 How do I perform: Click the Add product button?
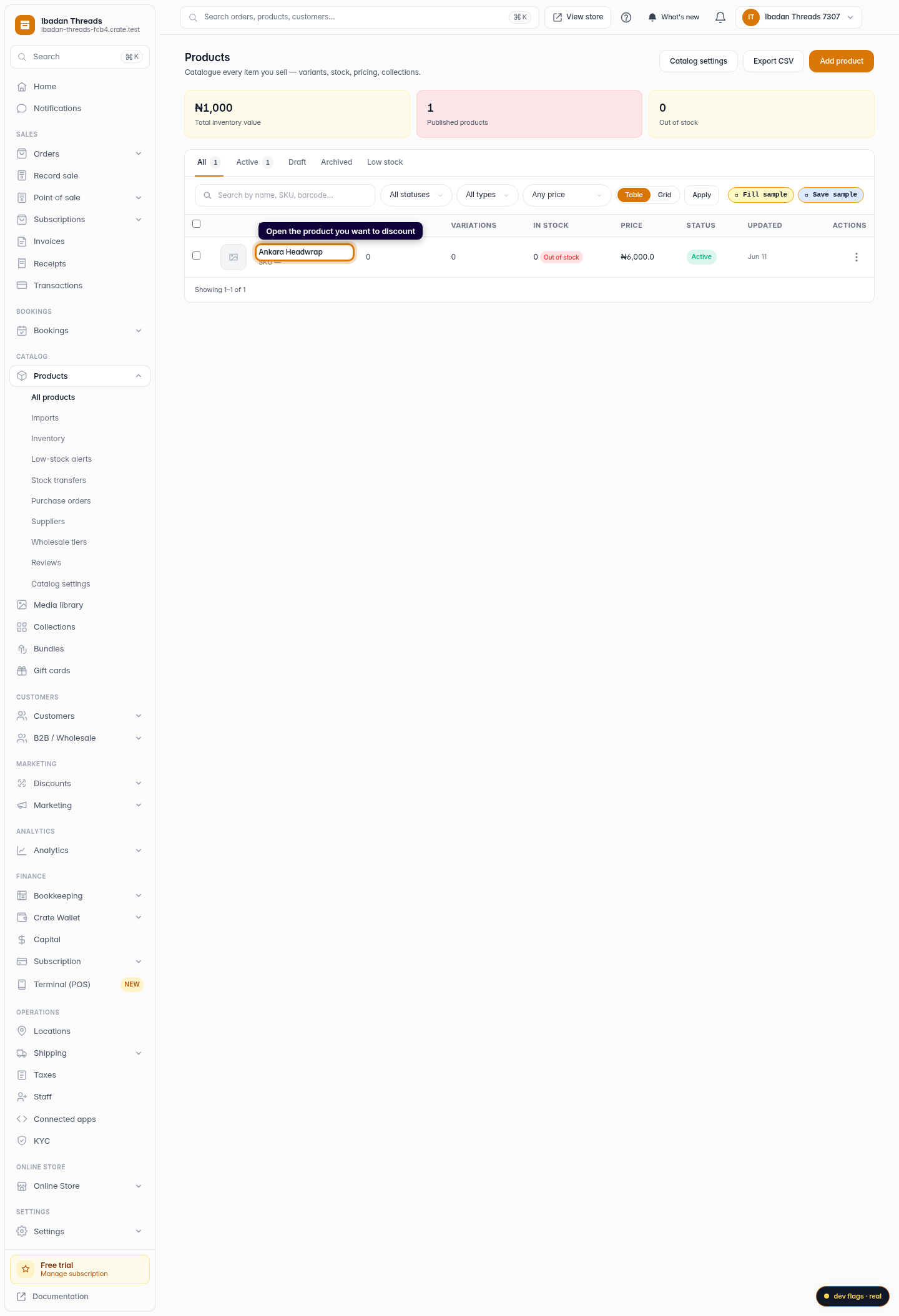coord(842,61)
